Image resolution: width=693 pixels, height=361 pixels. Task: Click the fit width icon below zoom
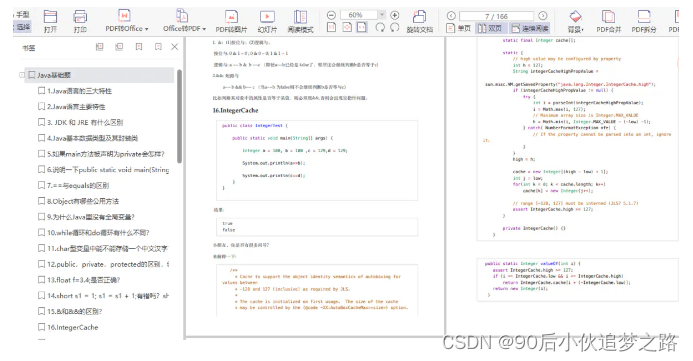(x=362, y=27)
